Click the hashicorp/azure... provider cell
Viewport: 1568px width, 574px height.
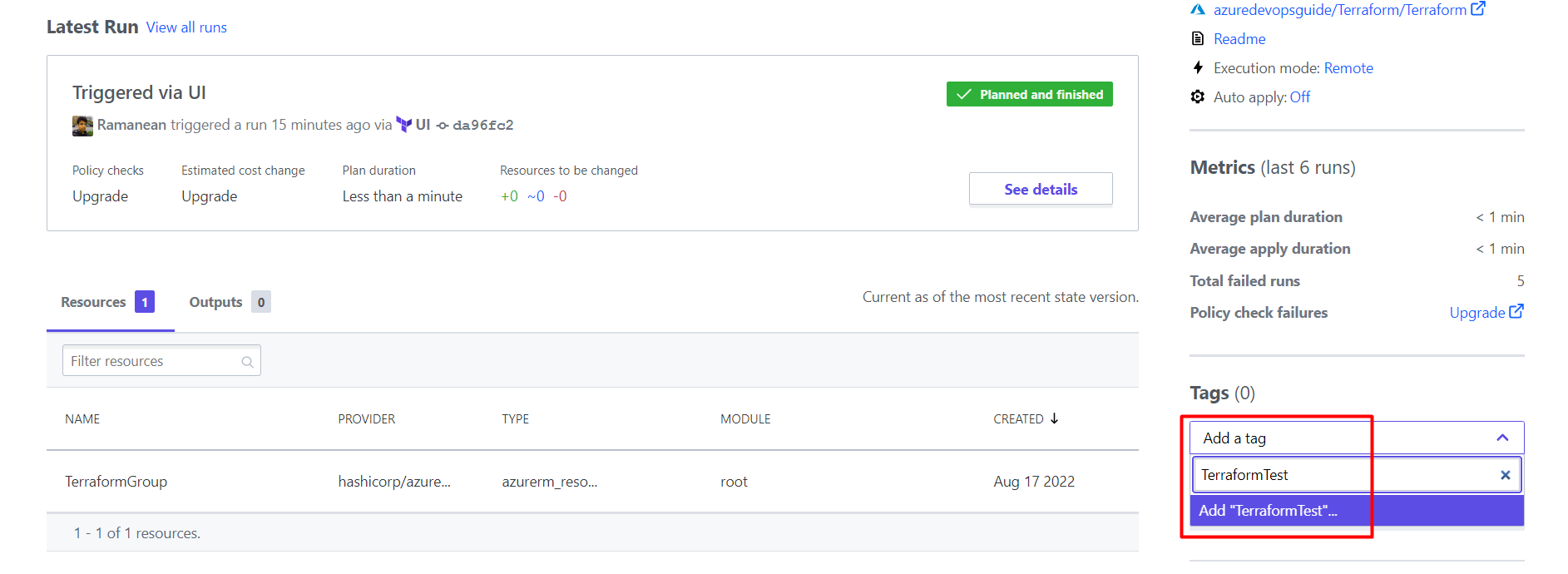pos(394,482)
